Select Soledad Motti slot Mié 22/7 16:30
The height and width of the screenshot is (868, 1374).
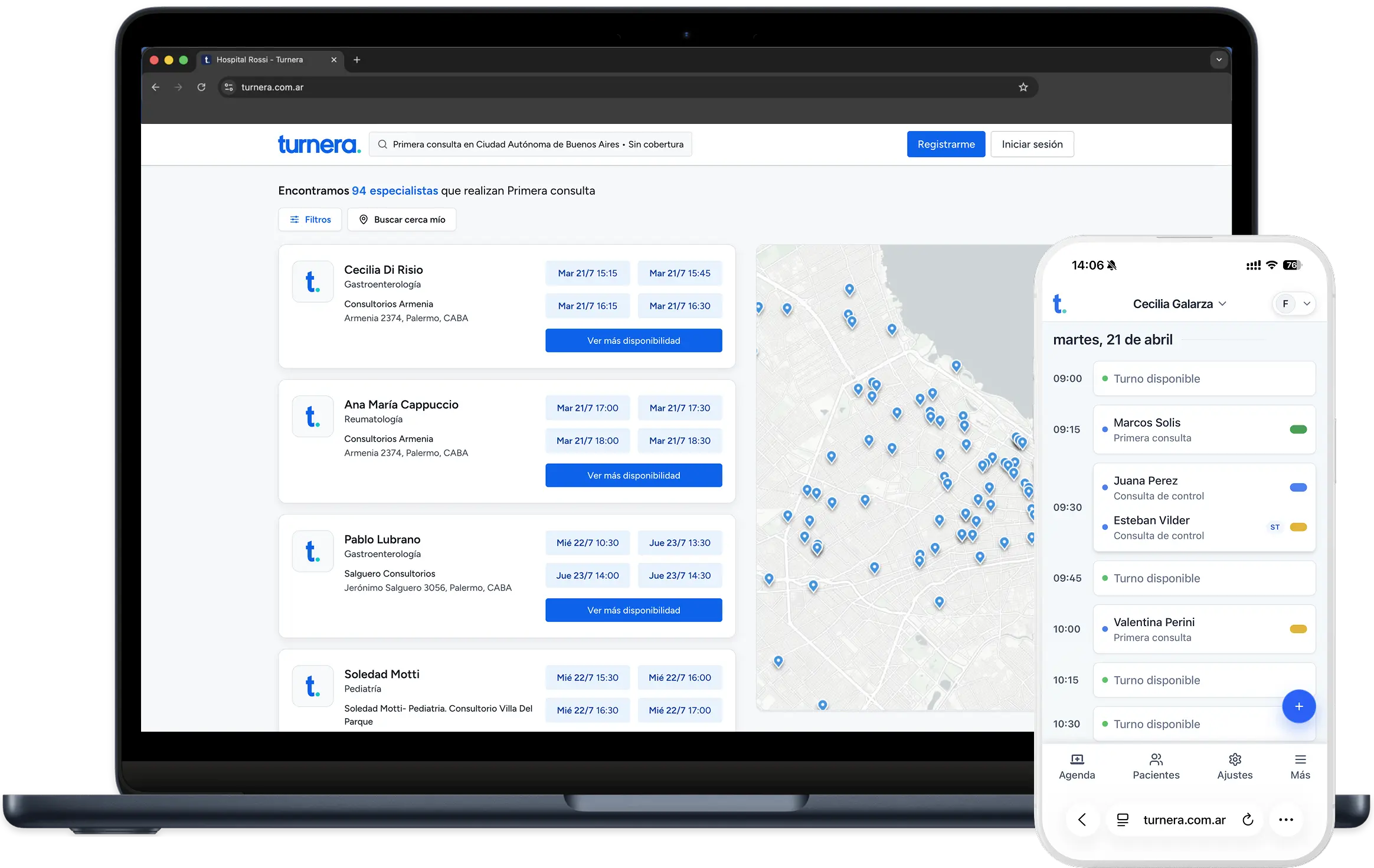coord(587,710)
